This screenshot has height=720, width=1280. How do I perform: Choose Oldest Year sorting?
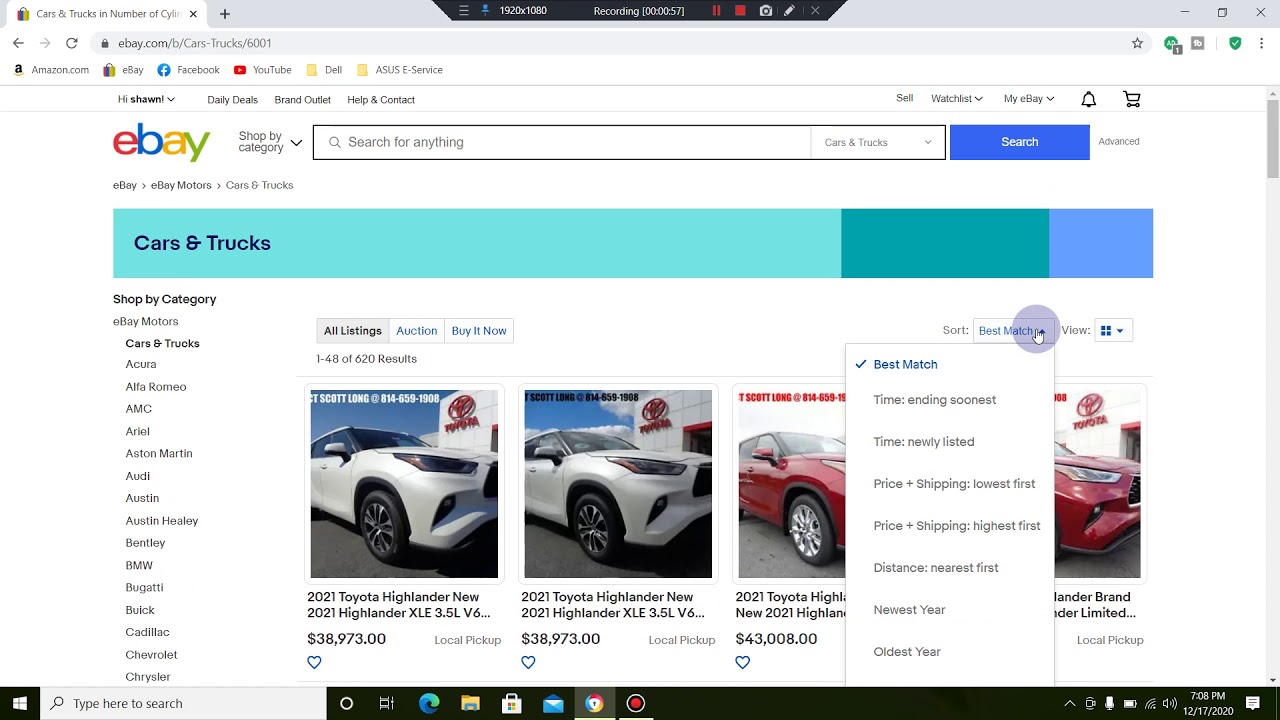[906, 652]
